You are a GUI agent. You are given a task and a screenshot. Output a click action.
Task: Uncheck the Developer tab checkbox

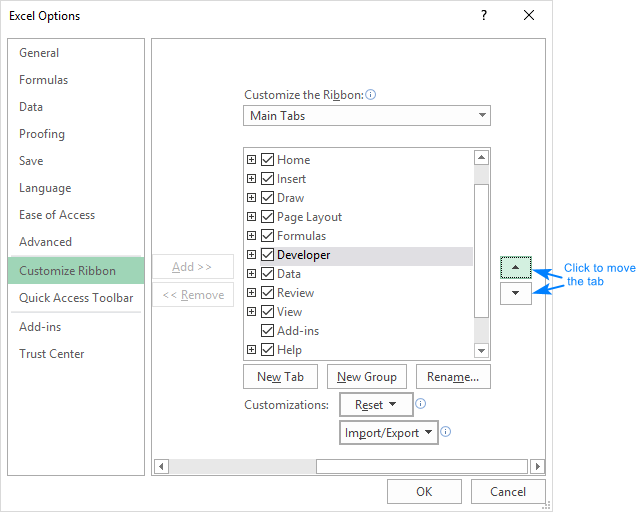click(x=267, y=255)
